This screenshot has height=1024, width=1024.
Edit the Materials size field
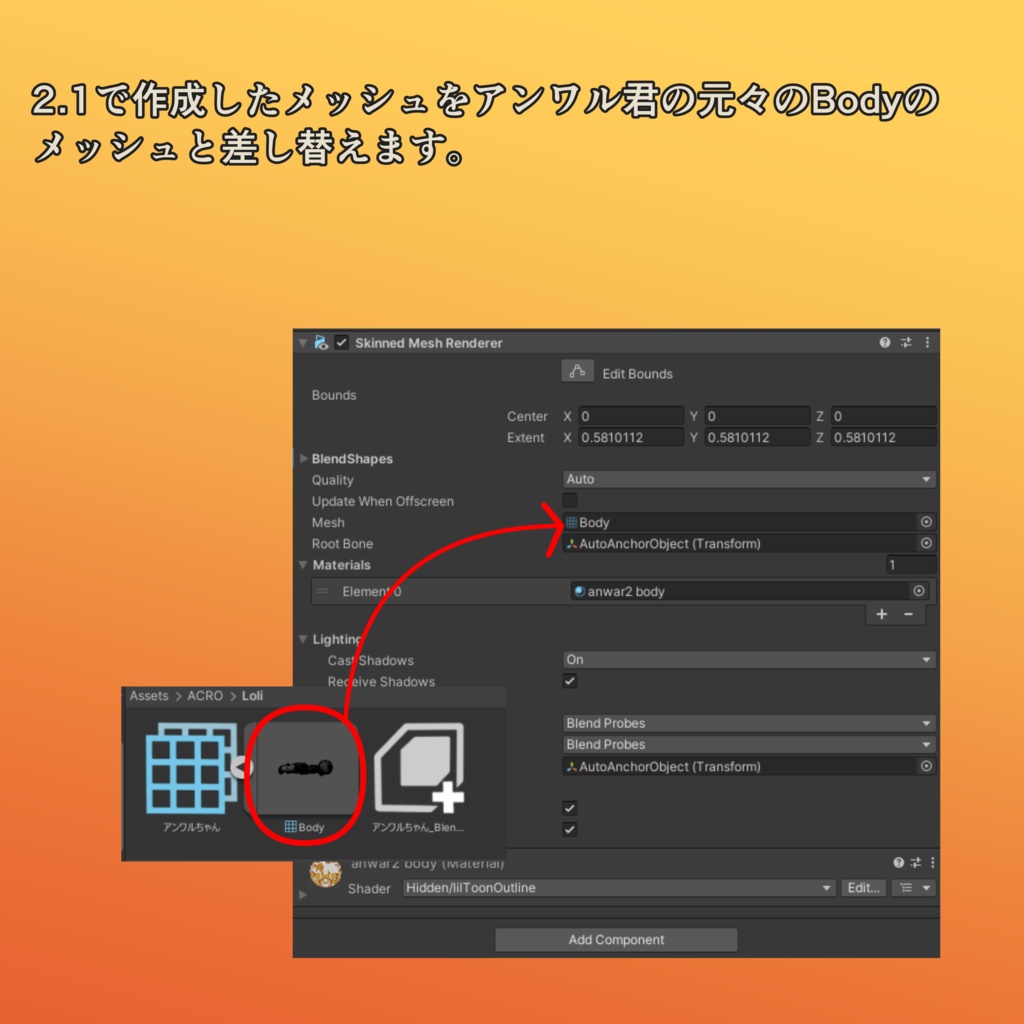(911, 565)
